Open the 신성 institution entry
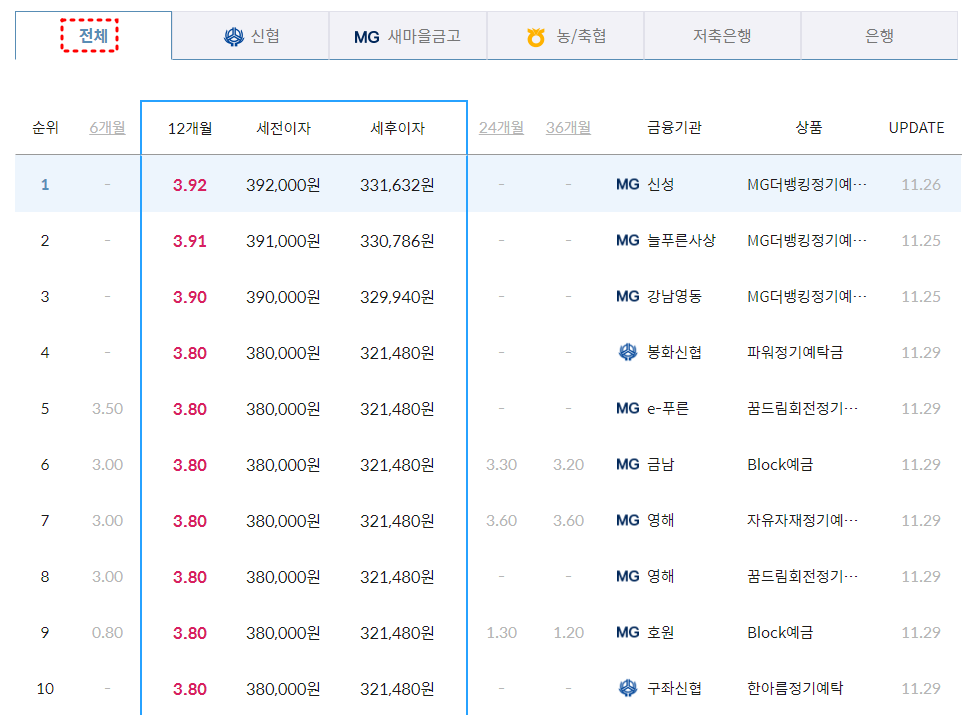The width and height of the screenshot is (968, 715). pyautogui.click(x=661, y=185)
